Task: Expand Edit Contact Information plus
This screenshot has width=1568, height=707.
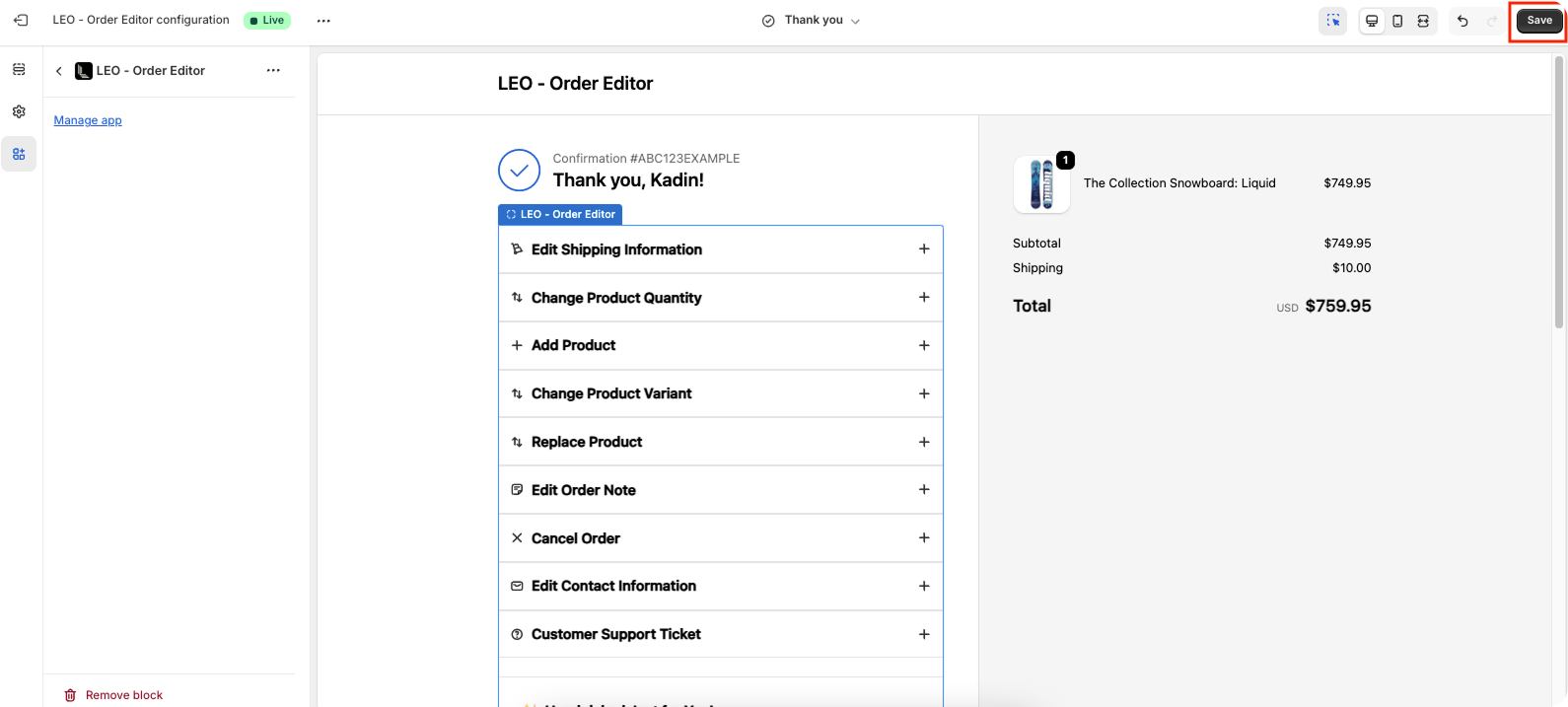Action: 924,586
